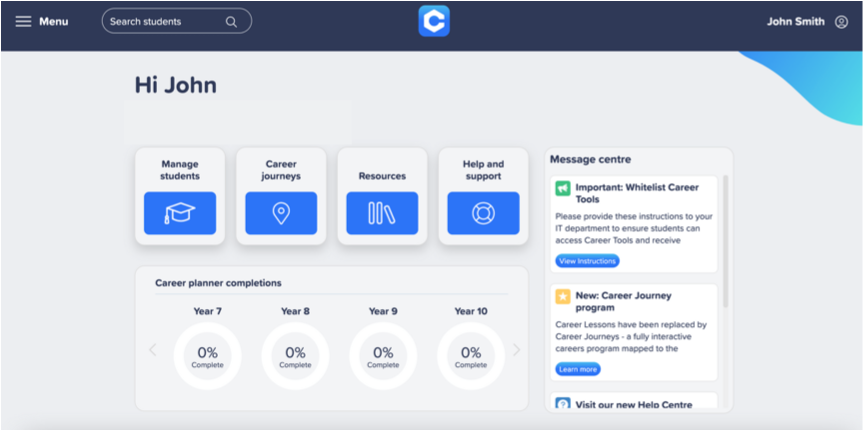The image size is (863, 430).
Task: Open the Help and support card title
Action: [483, 170]
